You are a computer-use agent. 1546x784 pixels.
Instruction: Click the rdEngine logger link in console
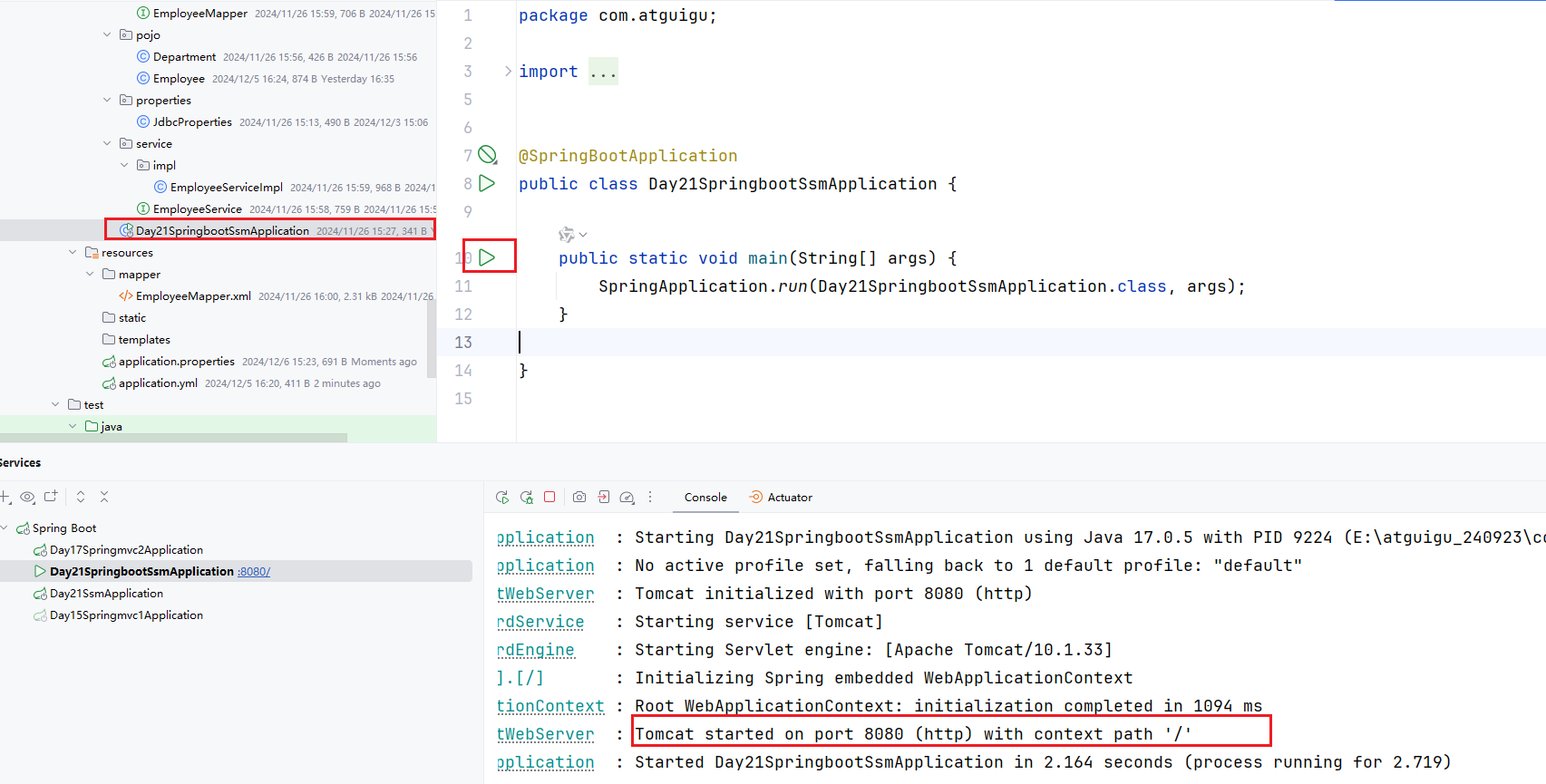point(536,650)
